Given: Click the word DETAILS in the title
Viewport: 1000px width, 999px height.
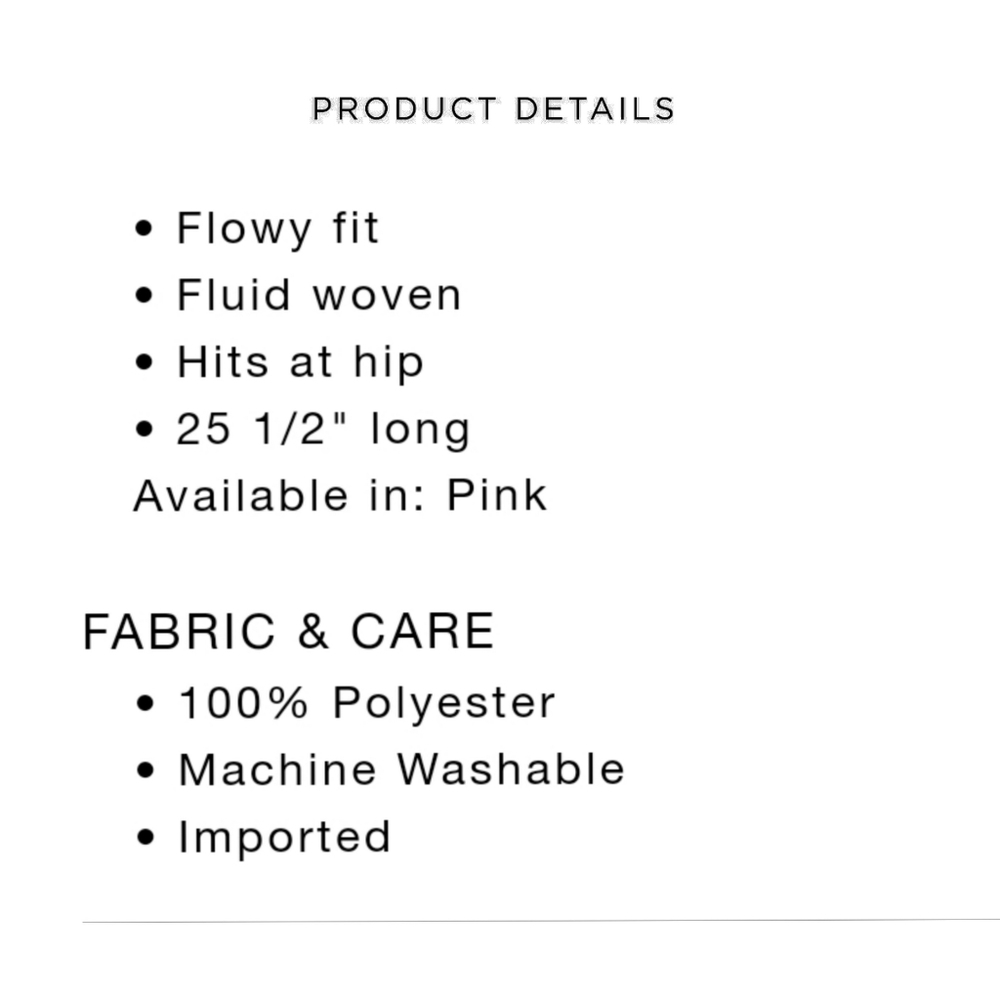Looking at the screenshot, I should 595,109.
